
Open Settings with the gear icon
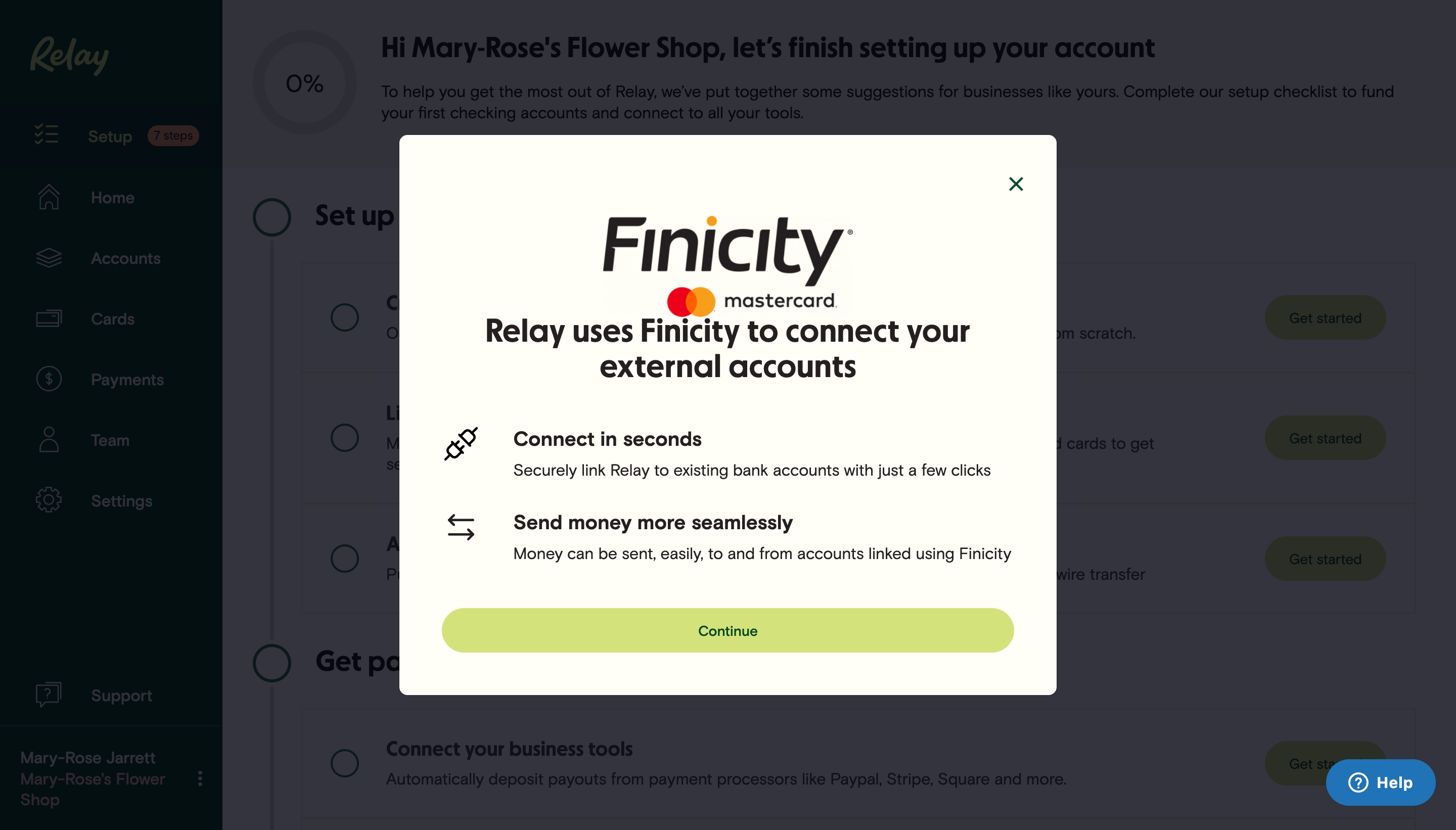pos(49,500)
